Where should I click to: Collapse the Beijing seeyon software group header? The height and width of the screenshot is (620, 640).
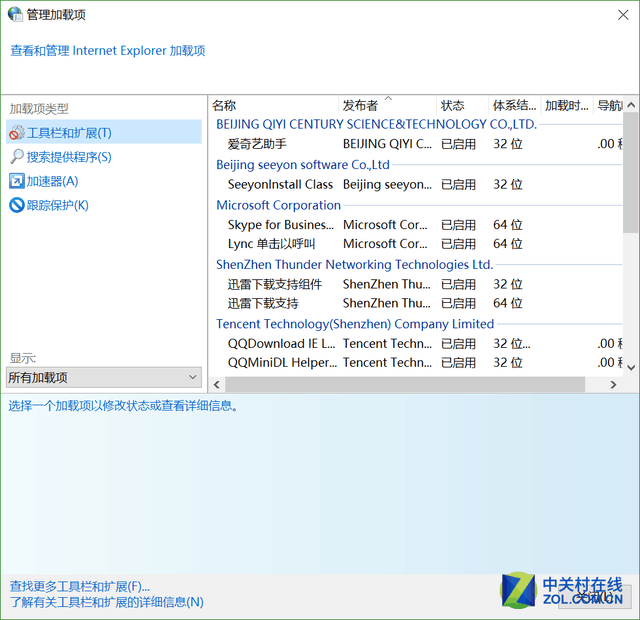(303, 164)
